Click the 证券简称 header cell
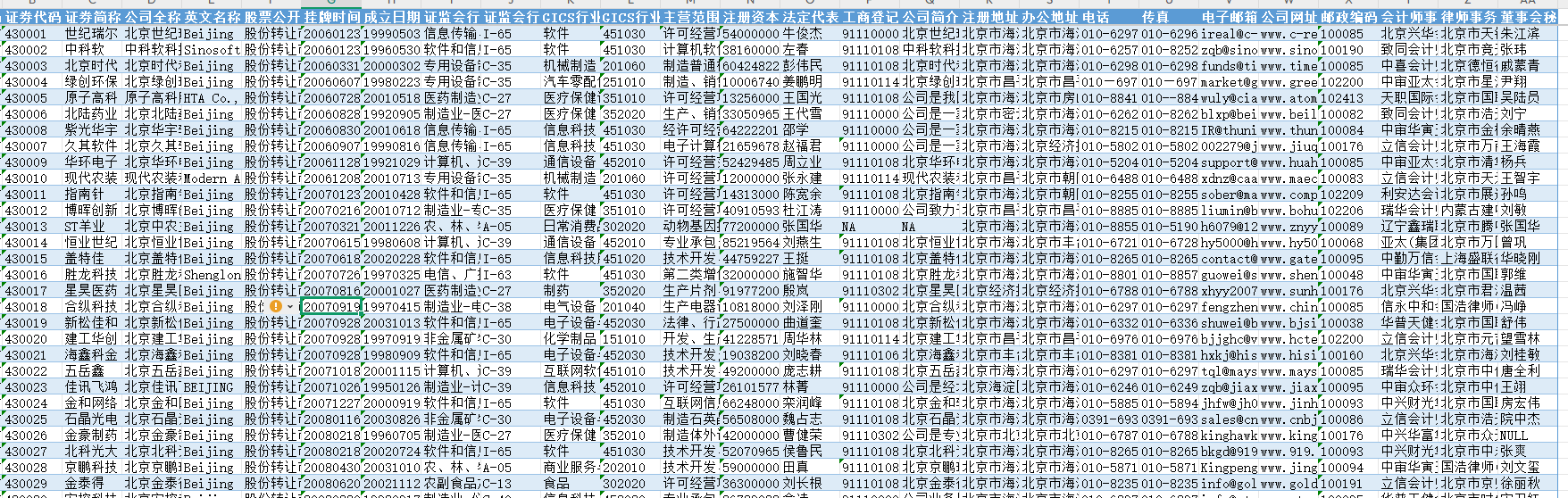The width and height of the screenshot is (1568, 498). (x=93, y=17)
